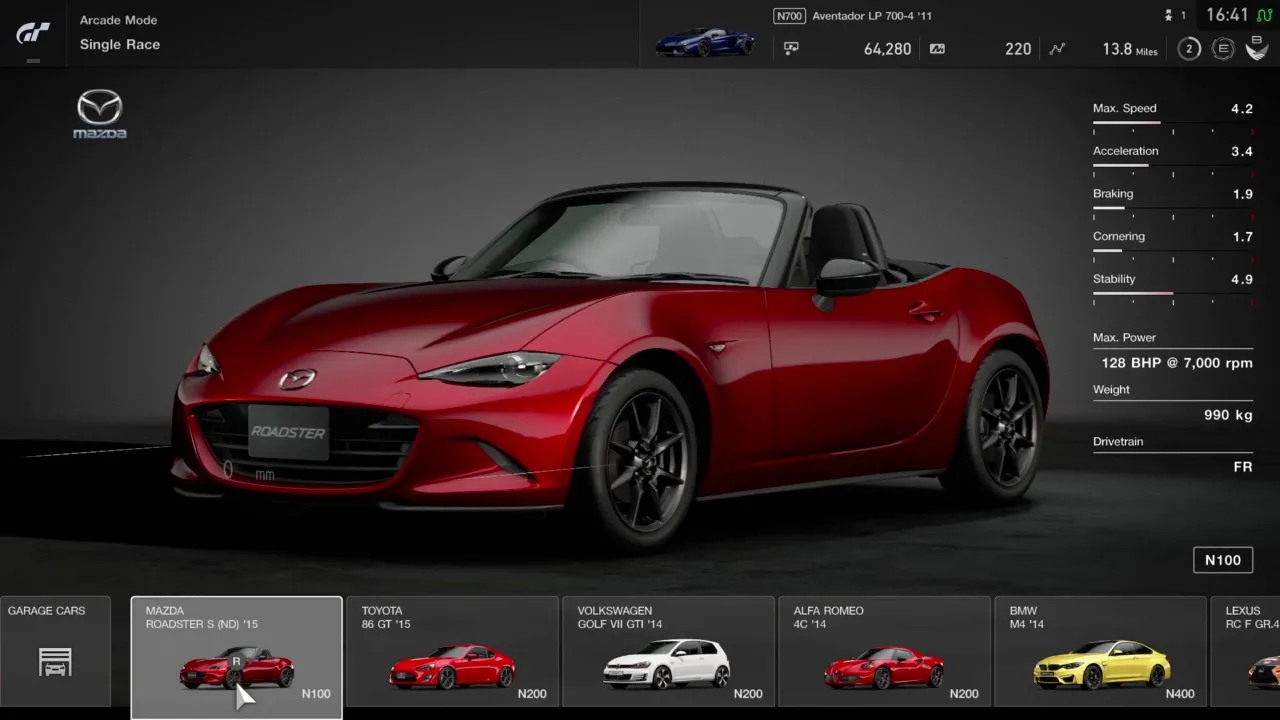Click the sportsmanship rating B emblem

(x=1256, y=48)
